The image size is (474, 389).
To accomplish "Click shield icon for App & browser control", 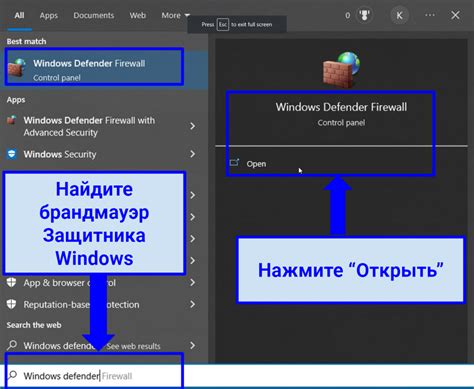I will 12,283.
